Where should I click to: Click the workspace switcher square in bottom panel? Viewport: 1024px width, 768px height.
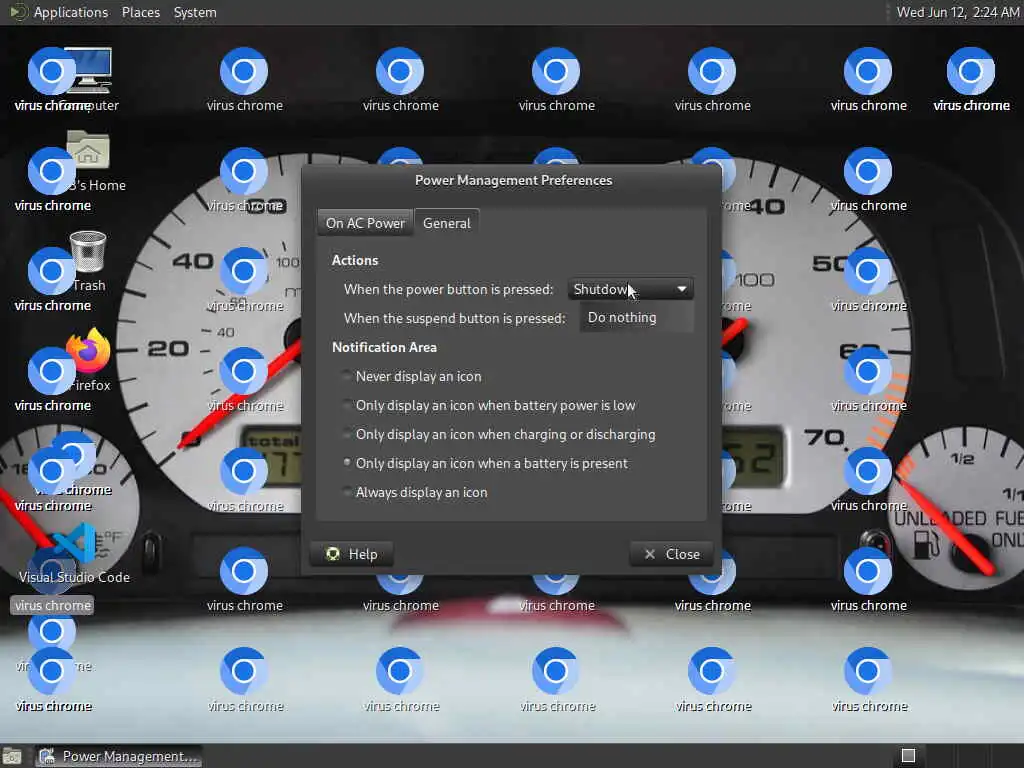pos(908,756)
